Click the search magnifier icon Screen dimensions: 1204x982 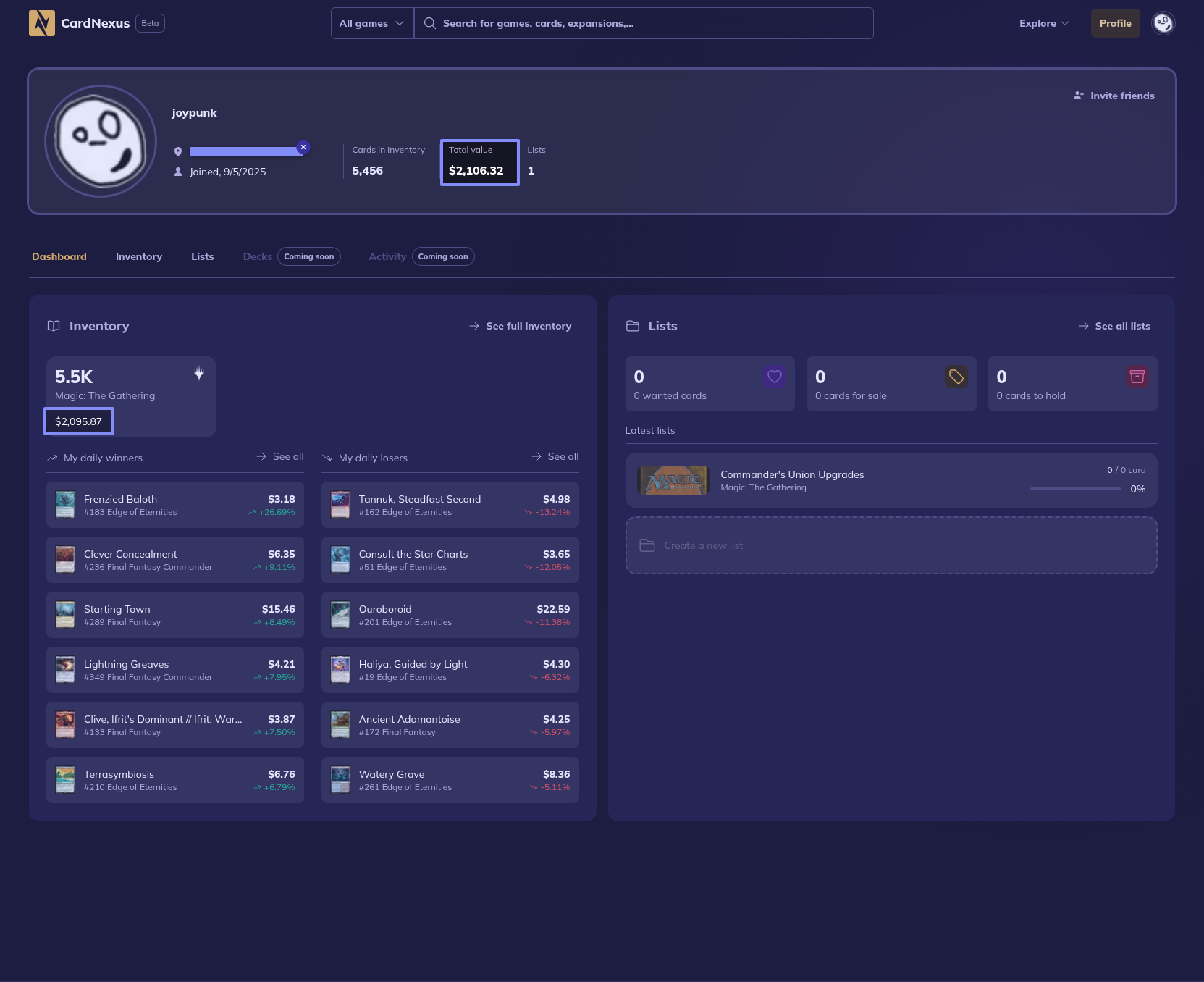pyautogui.click(x=429, y=23)
